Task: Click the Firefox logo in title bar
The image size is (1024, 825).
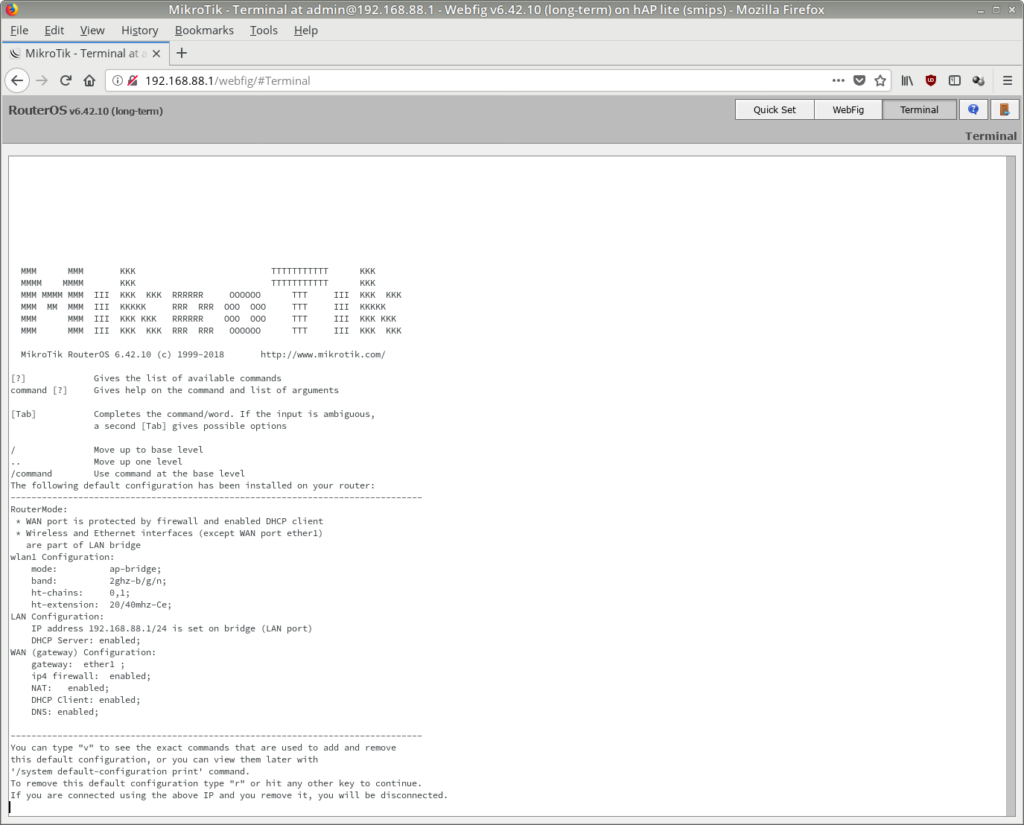Action: point(11,9)
